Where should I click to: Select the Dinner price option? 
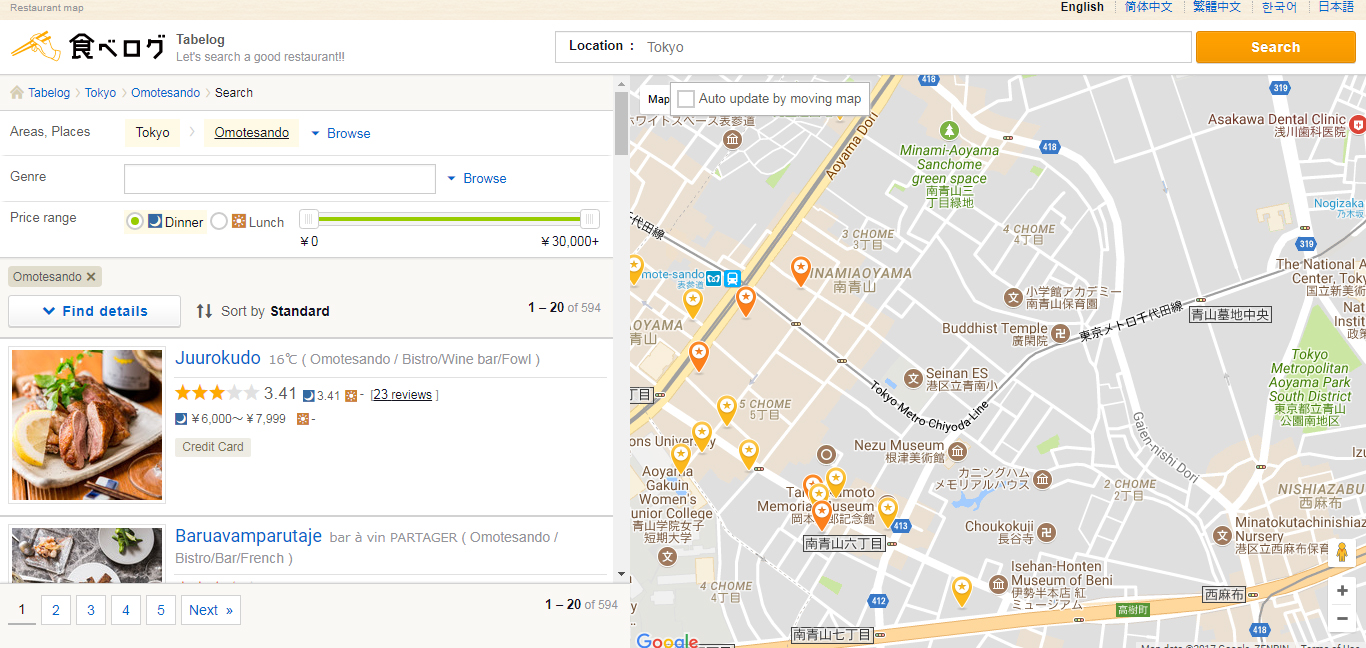click(x=135, y=221)
